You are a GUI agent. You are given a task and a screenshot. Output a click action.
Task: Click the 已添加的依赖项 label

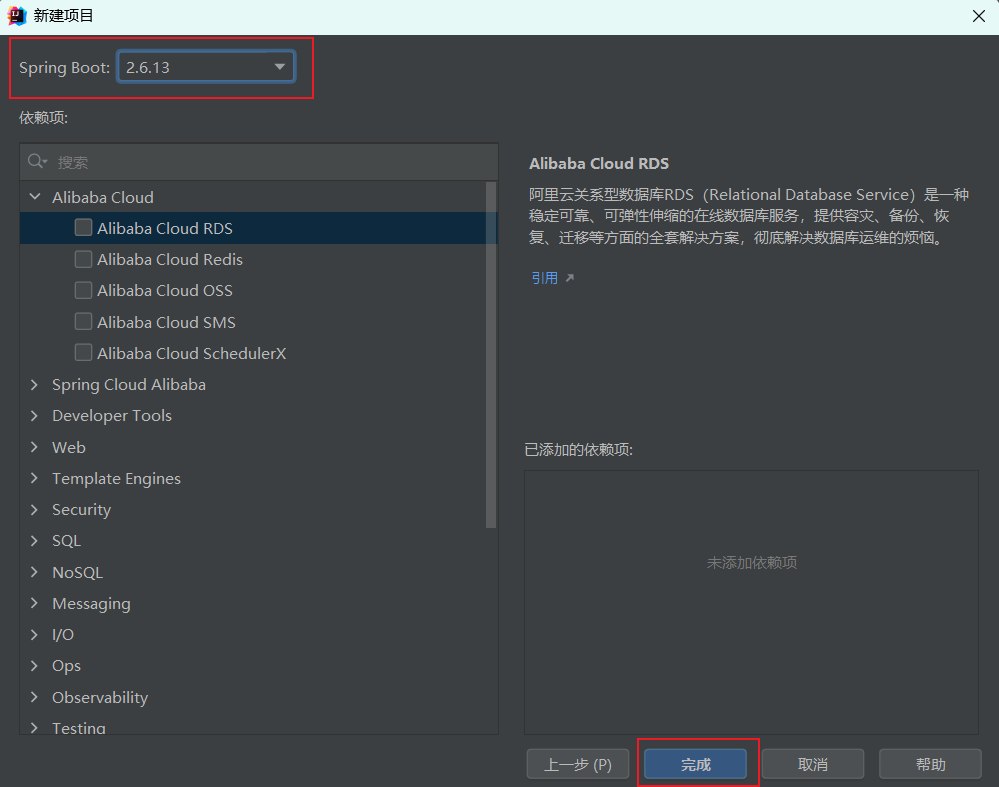click(x=579, y=450)
